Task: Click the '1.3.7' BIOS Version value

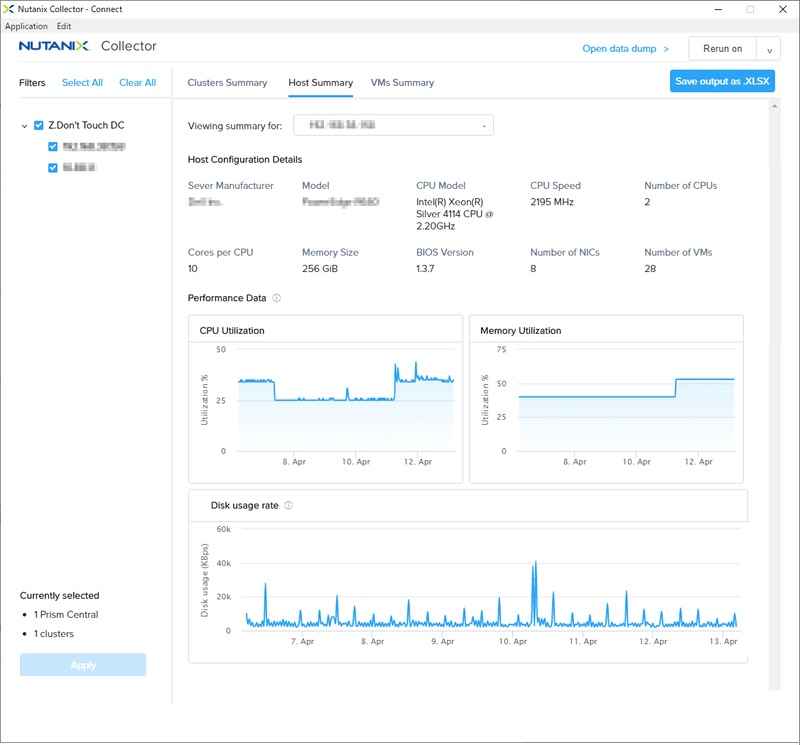Action: pos(425,269)
